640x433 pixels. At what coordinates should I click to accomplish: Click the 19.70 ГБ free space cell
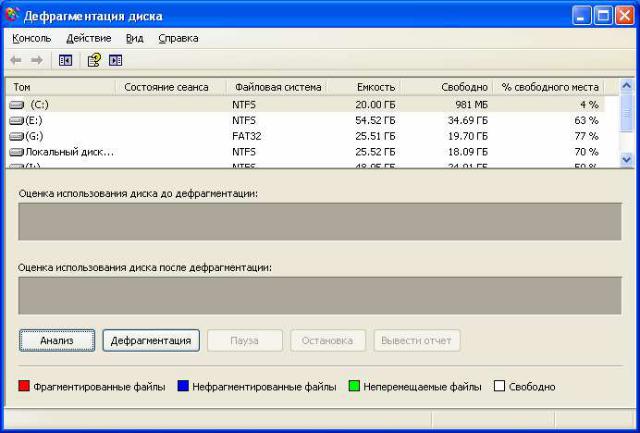pos(467,136)
